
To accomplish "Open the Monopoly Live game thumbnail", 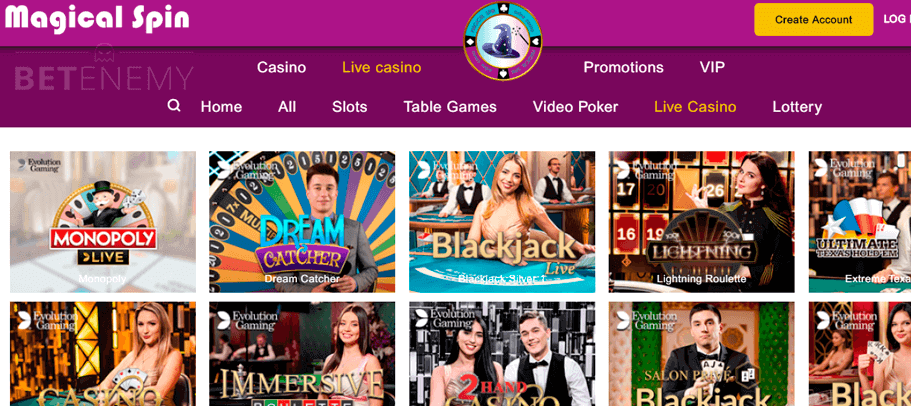I will [103, 222].
